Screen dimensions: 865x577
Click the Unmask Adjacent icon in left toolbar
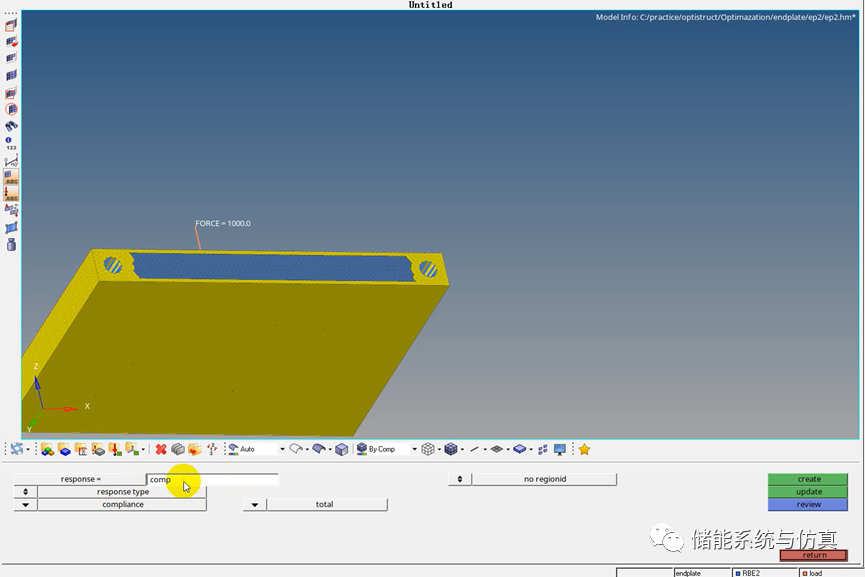pos(11,58)
